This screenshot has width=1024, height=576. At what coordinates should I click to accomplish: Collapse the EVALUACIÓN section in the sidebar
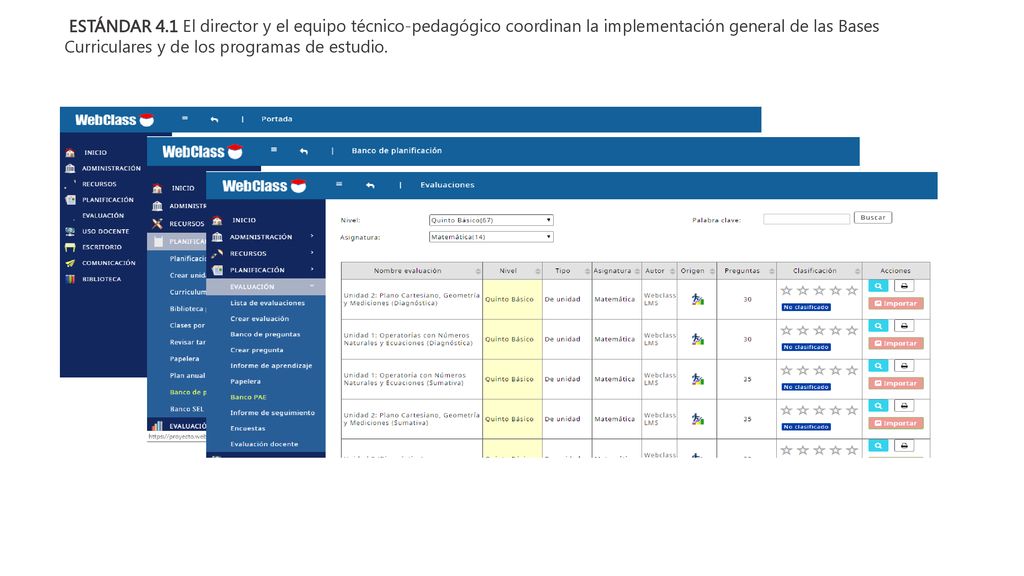tap(265, 287)
